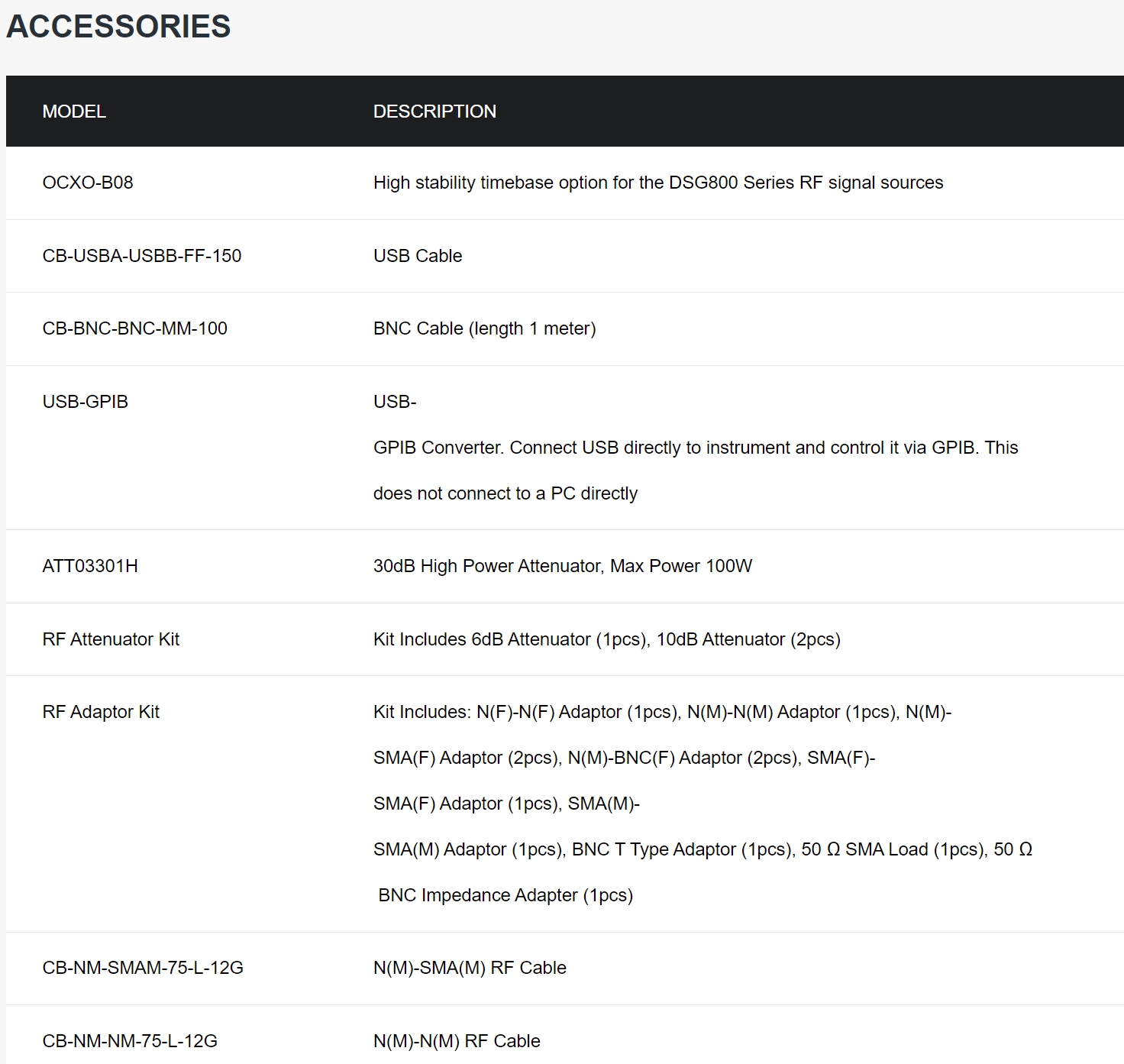
Task: Select the CB-BNC-BNC-MM-100 model entry
Action: pyautogui.click(x=135, y=328)
